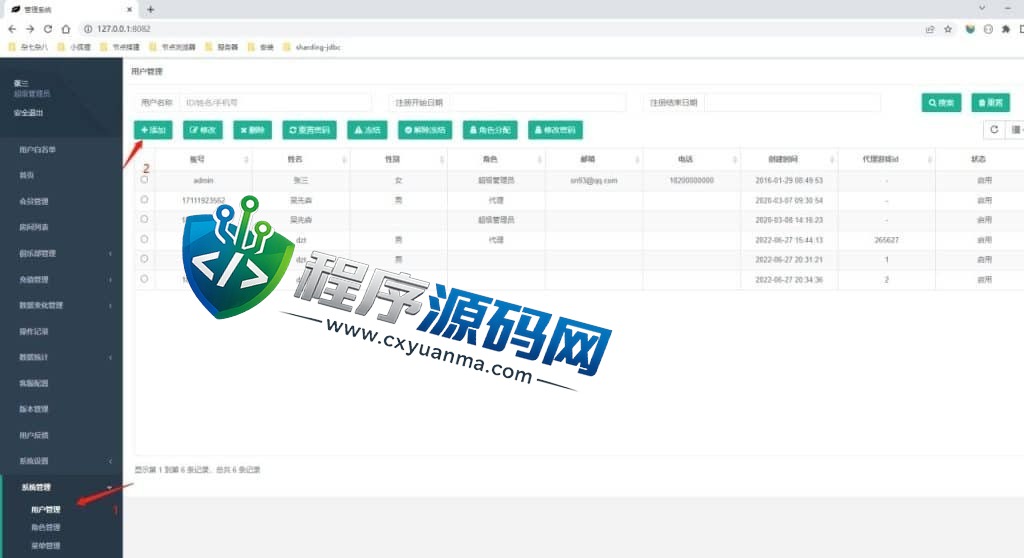The image size is (1024, 558).
Task: Click the green 添加 add button
Action: 153,130
